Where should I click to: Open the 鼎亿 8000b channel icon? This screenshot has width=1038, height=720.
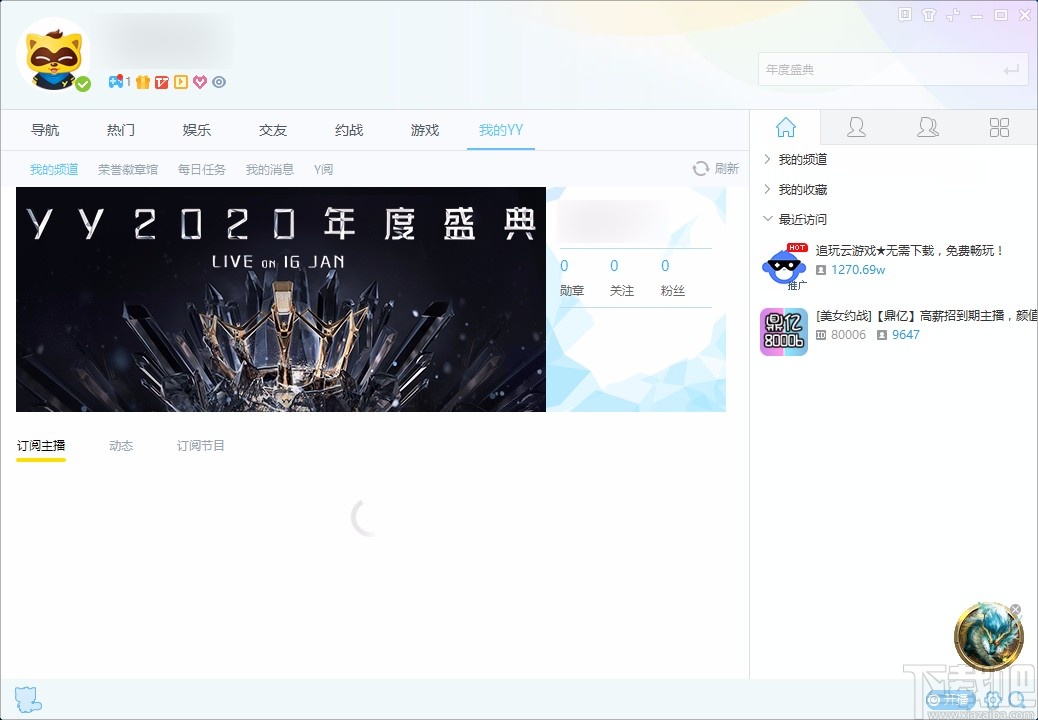click(784, 332)
